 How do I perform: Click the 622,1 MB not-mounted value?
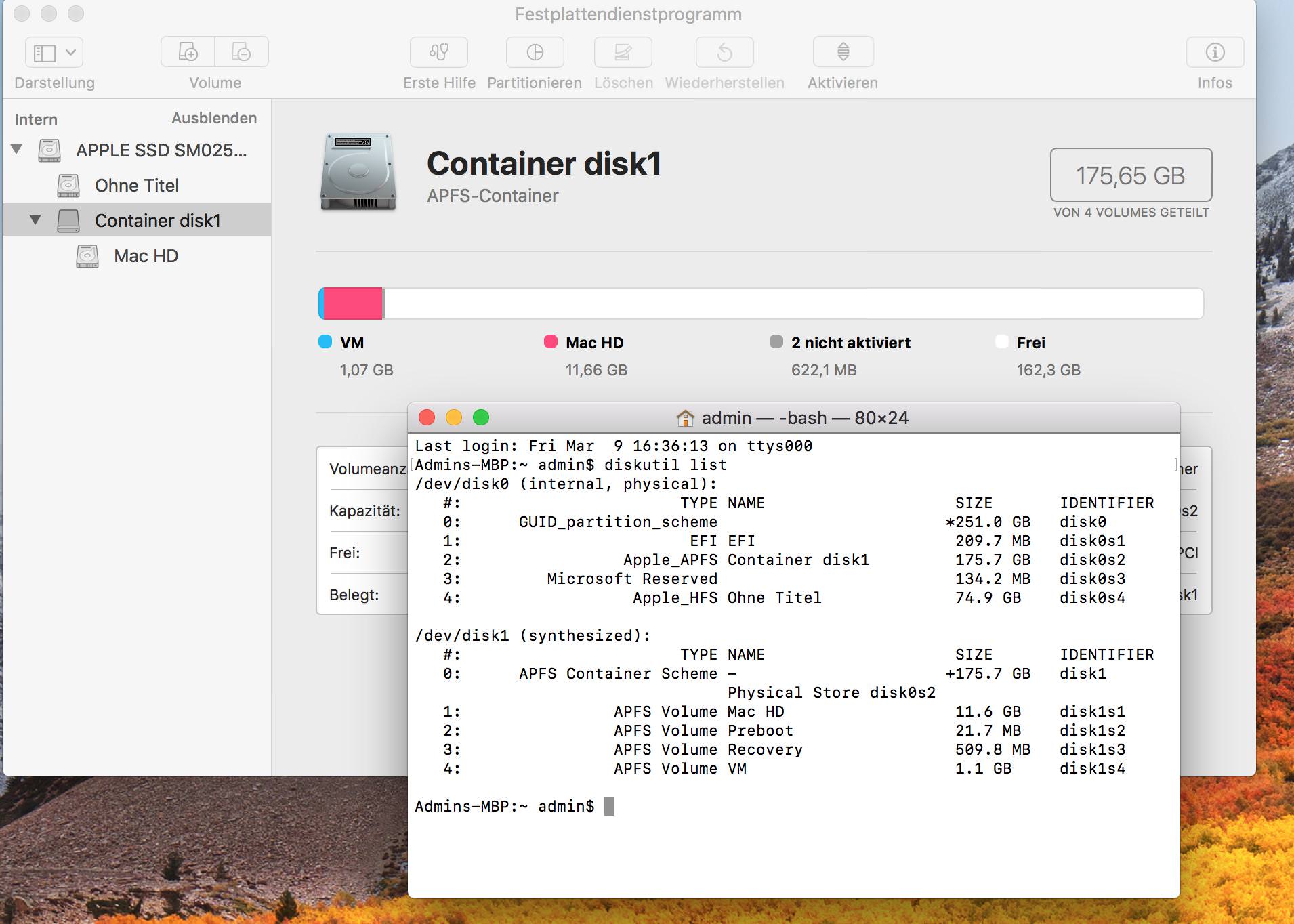pos(824,370)
